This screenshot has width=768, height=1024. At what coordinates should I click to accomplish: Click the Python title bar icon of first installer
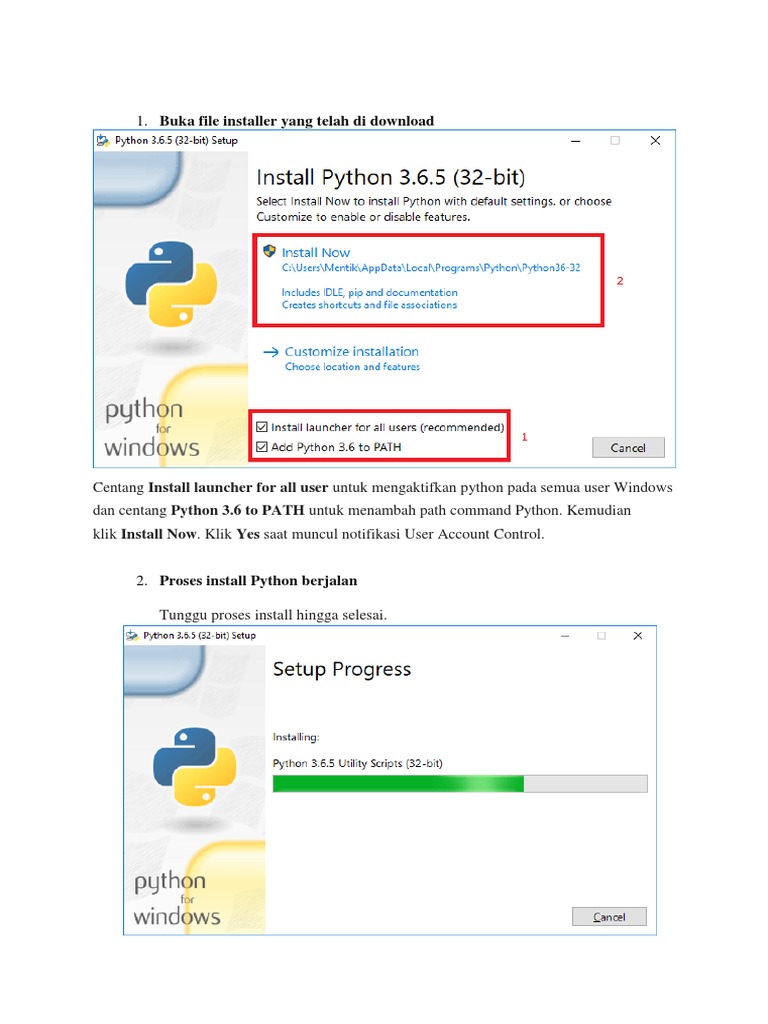(103, 141)
